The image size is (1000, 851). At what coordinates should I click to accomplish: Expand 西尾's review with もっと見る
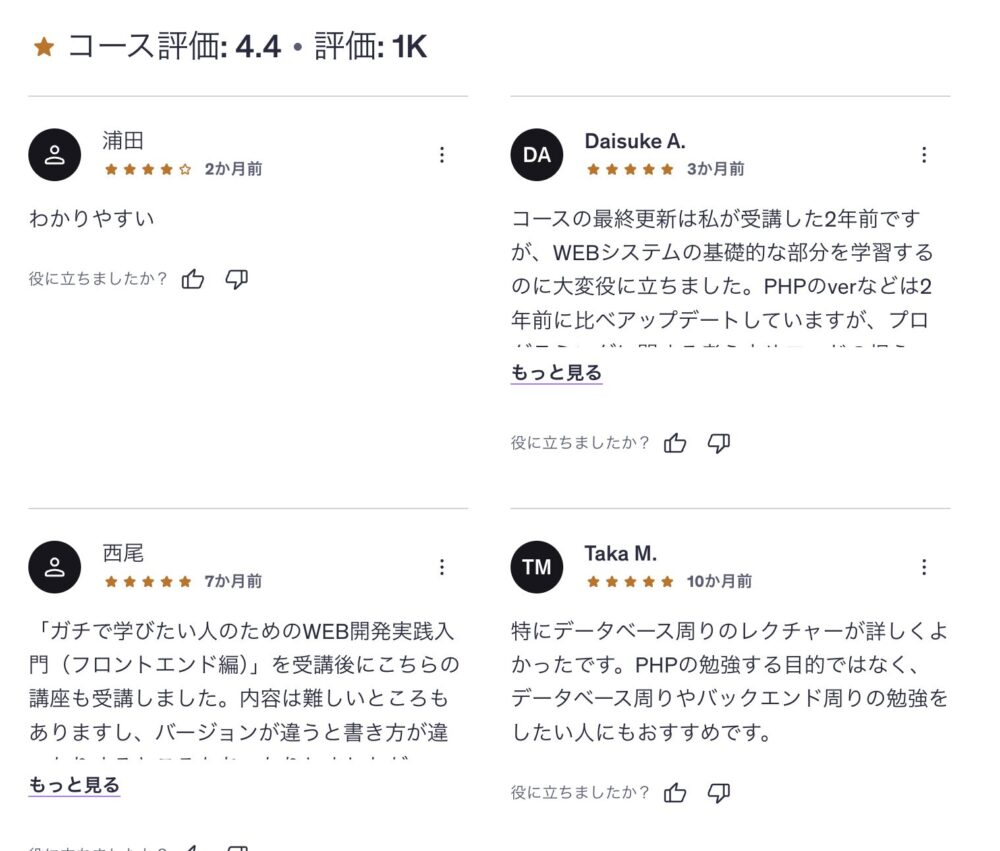(x=74, y=785)
